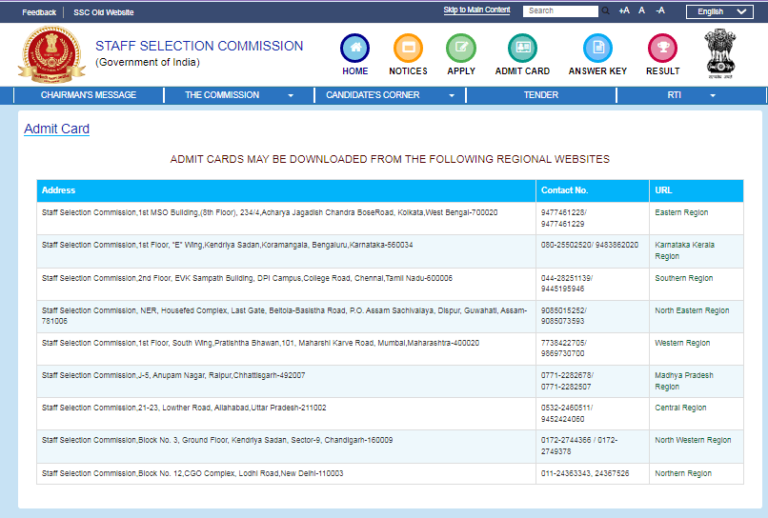Click the Home icon
The height and width of the screenshot is (518, 768).
click(x=355, y=48)
